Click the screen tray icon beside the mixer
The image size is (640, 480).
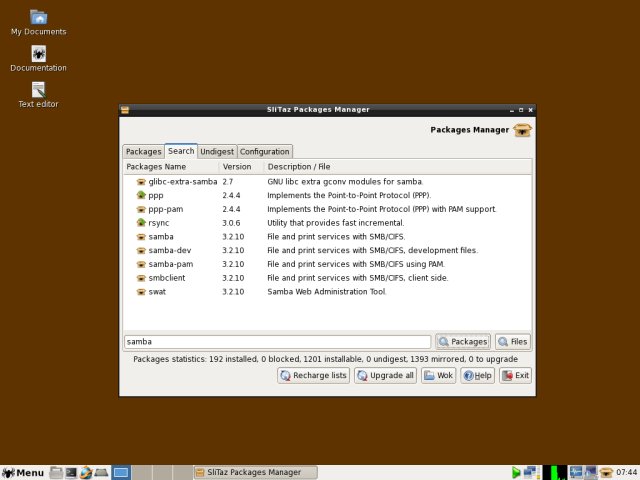tap(591, 472)
